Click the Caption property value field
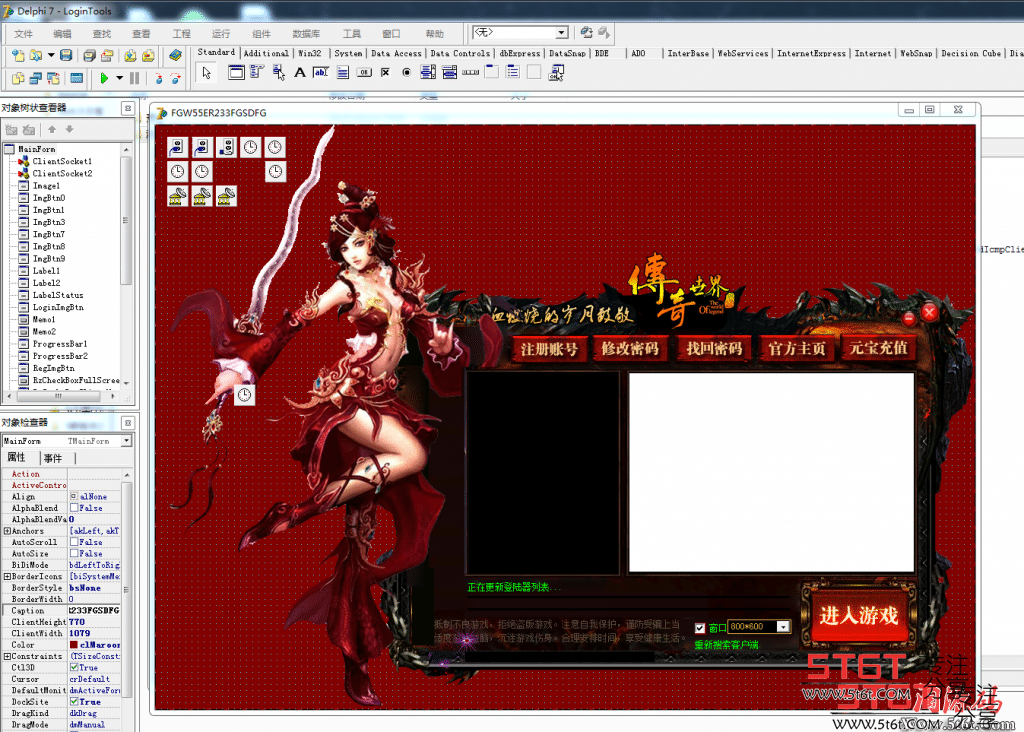1024x732 pixels. 95,611
